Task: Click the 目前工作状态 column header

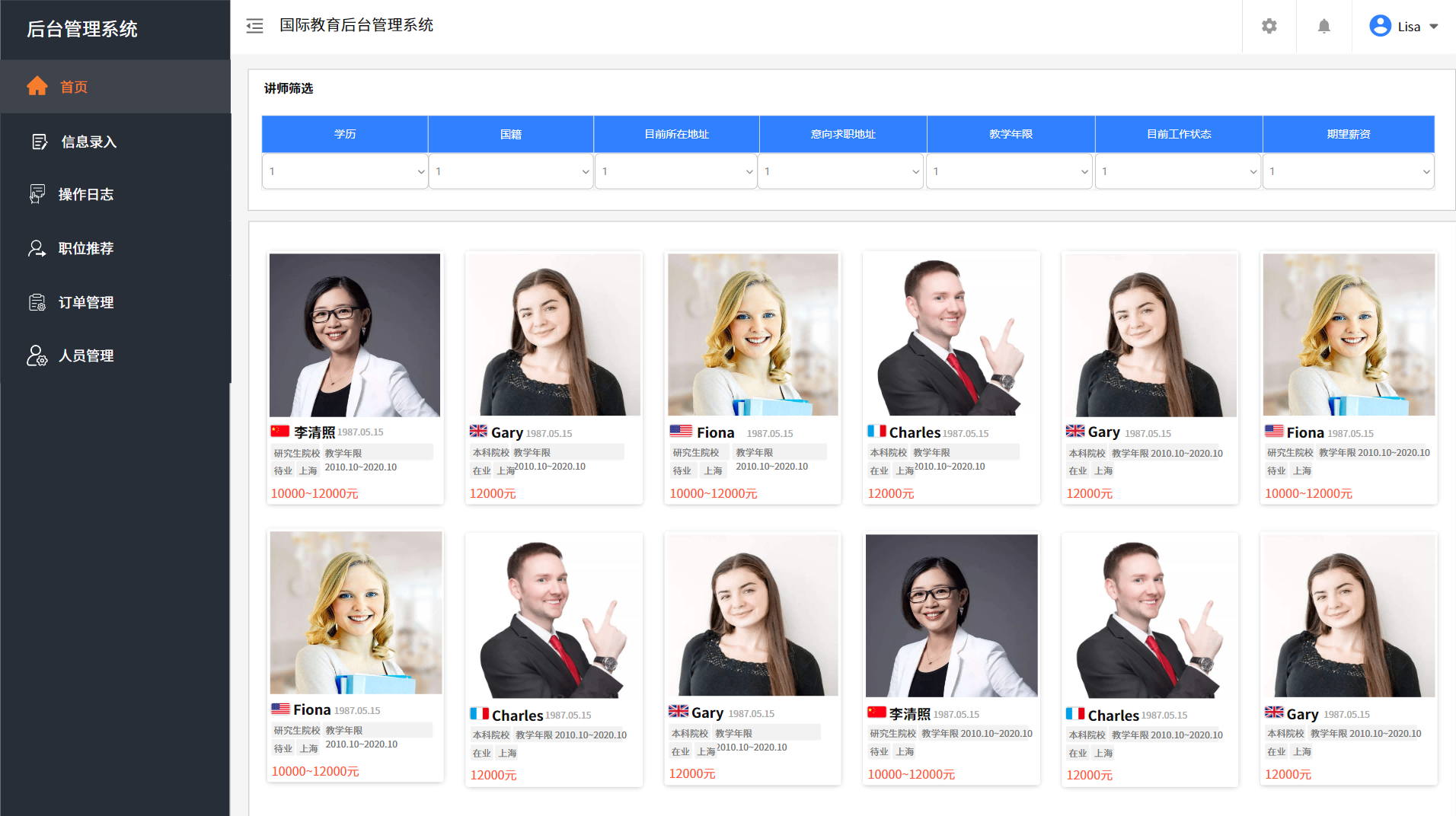Action: [1178, 134]
